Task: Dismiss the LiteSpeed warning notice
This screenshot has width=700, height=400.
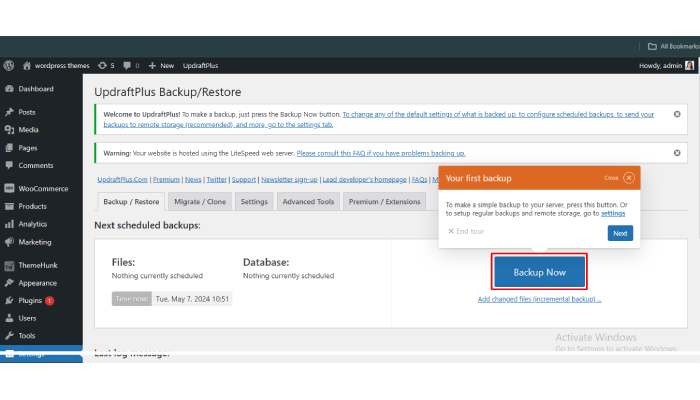Action: coord(677,153)
